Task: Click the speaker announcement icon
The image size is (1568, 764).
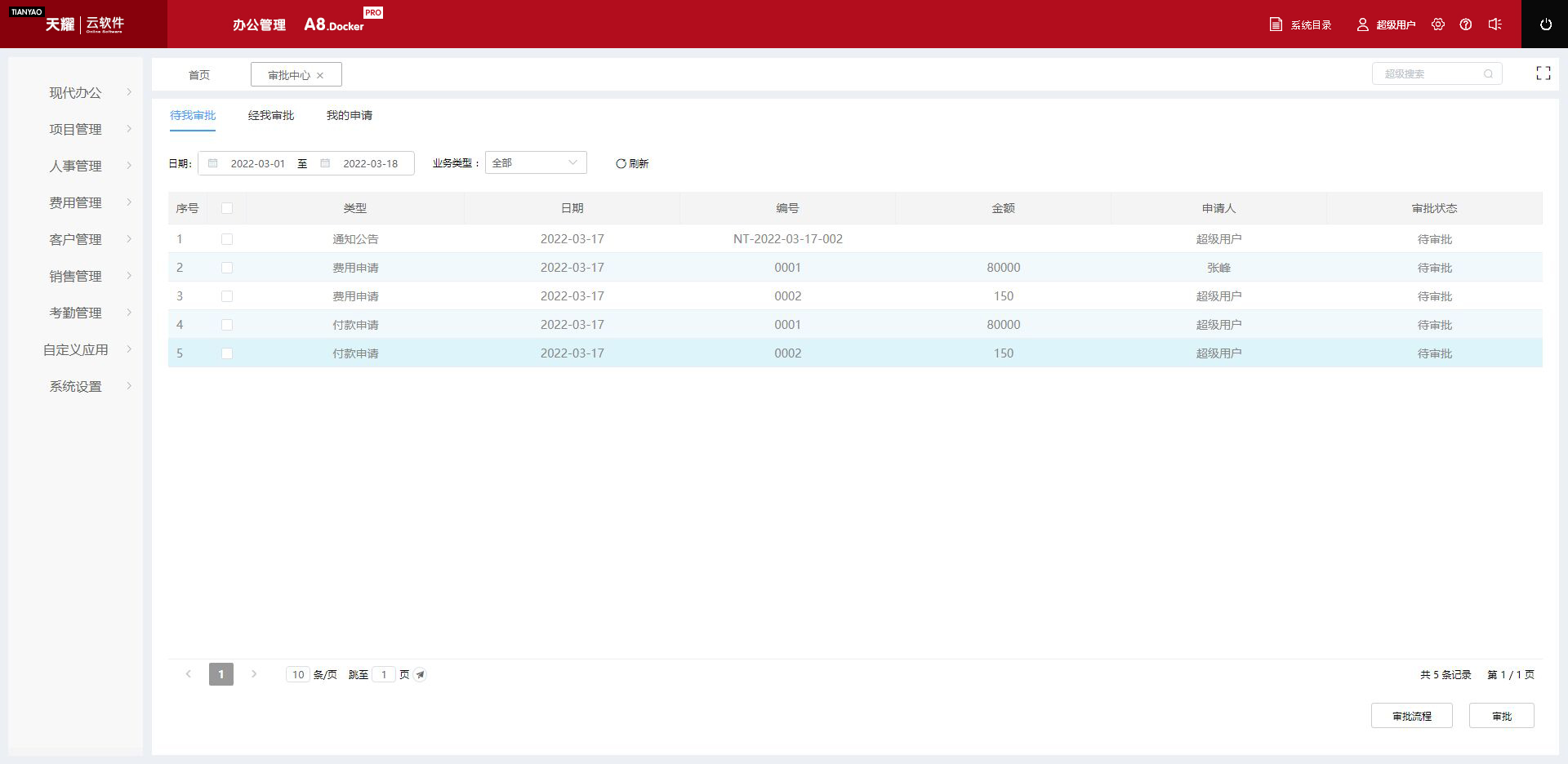Action: [1494, 24]
